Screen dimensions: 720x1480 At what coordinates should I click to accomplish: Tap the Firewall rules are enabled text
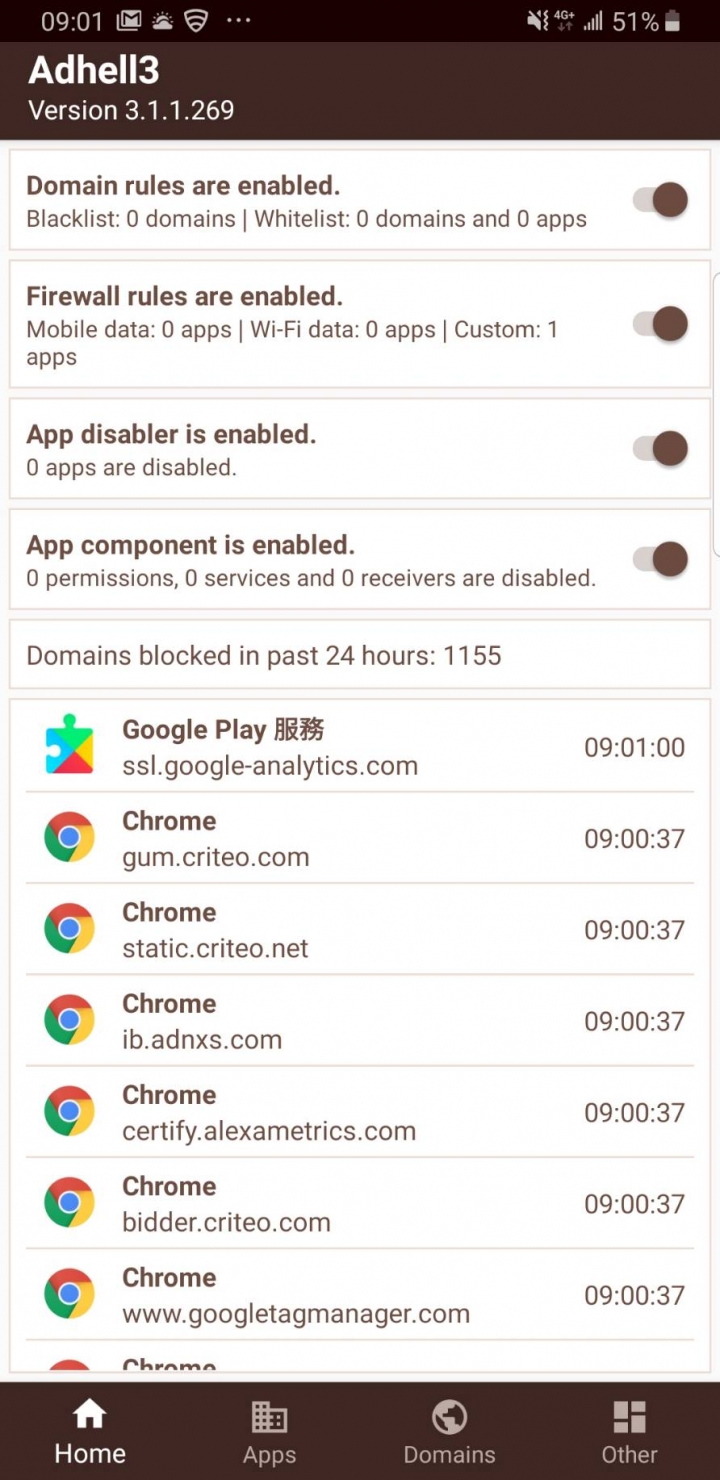184,296
